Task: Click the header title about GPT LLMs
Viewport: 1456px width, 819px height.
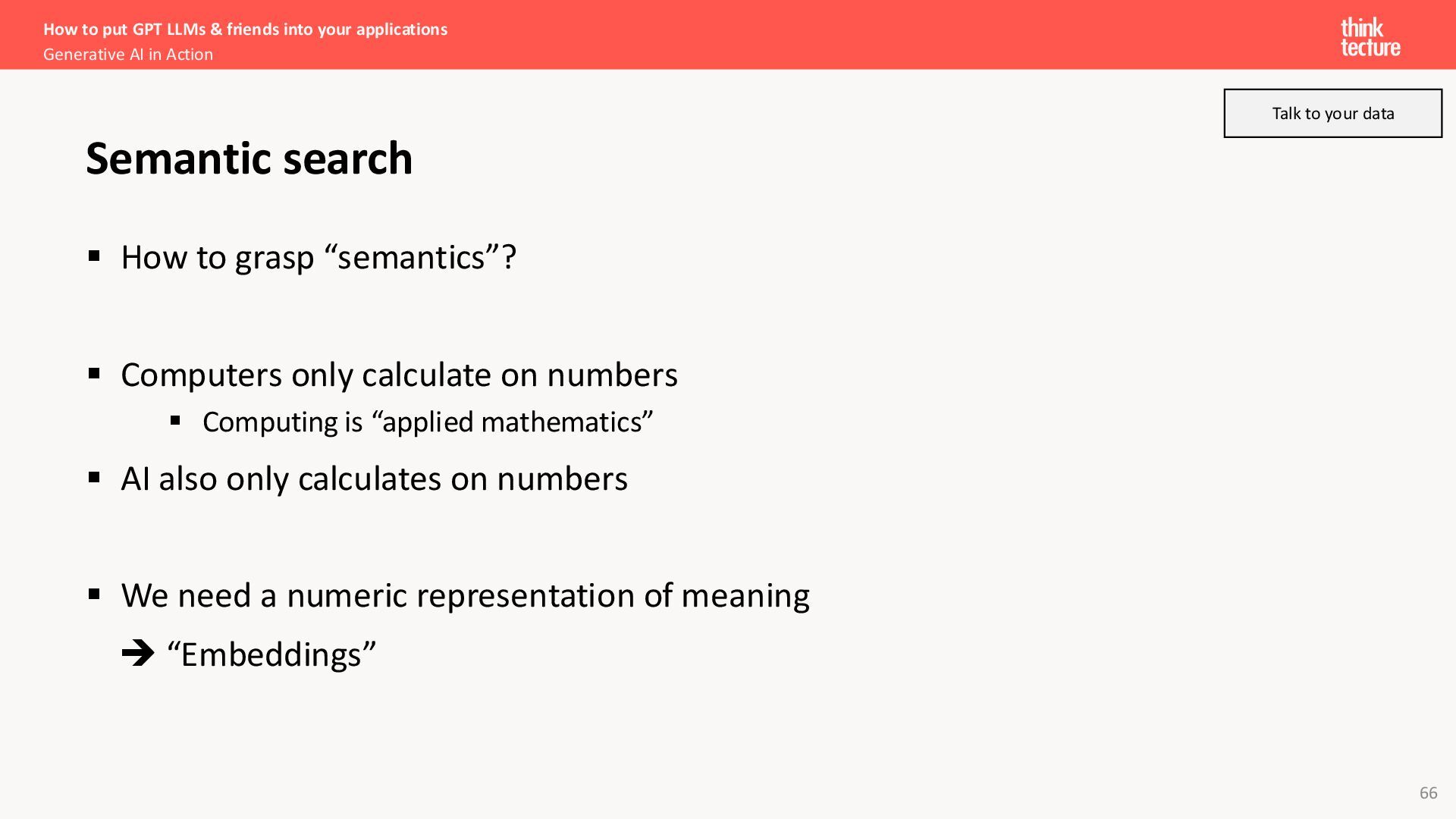Action: [245, 29]
